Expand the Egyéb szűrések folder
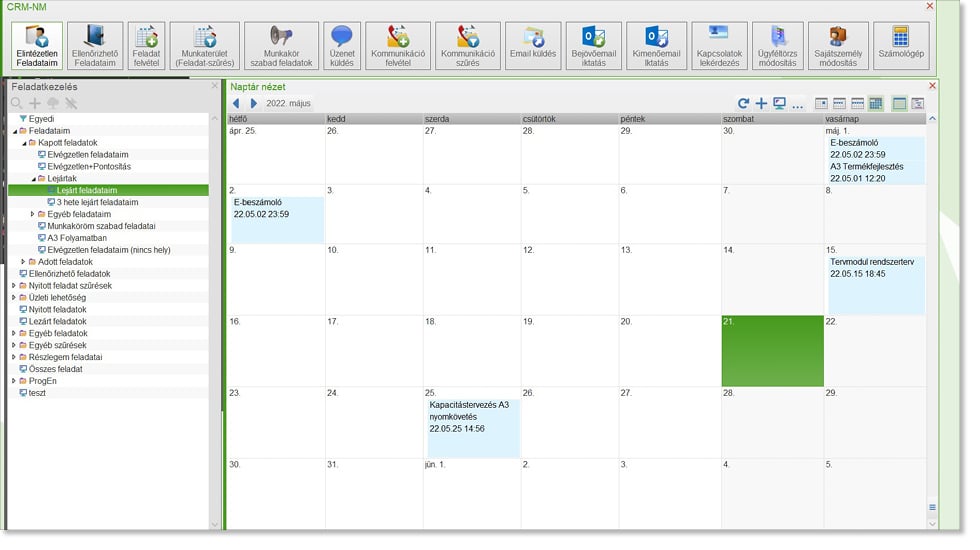 pyautogui.click(x=14, y=345)
